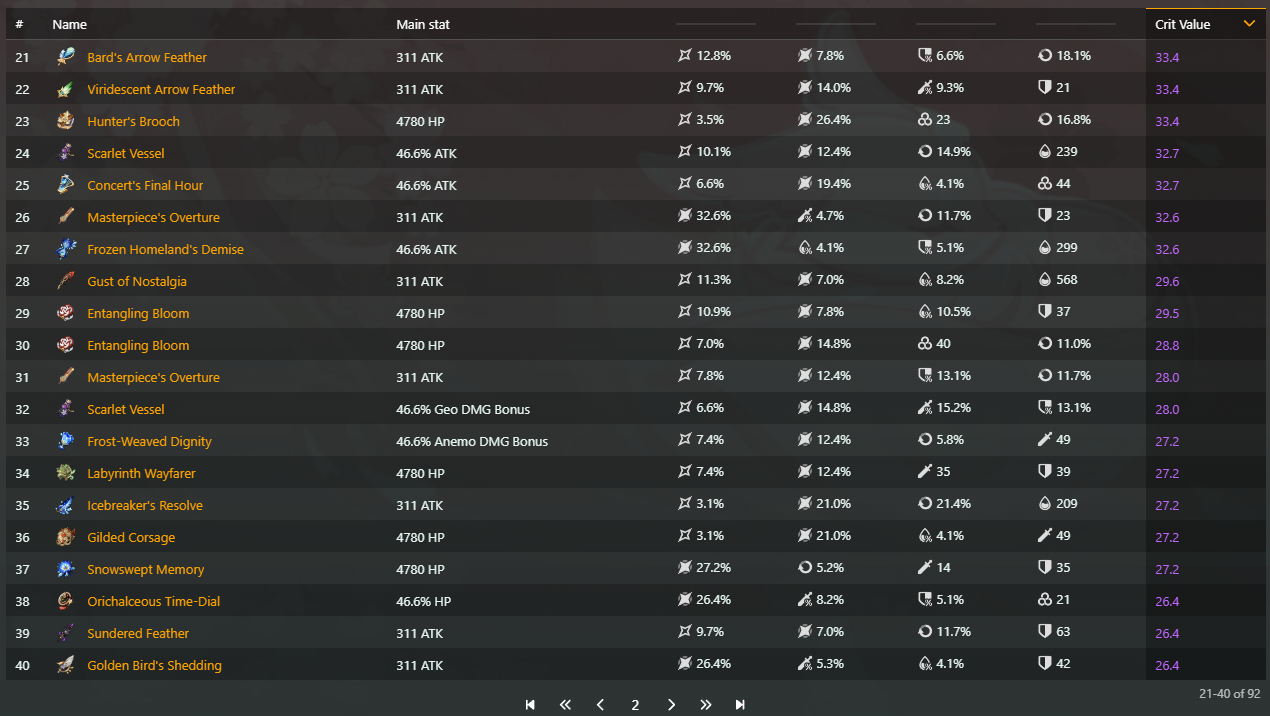Select the Labyrinth Wayfarer artifact icon
This screenshot has height=716, width=1270.
pyautogui.click(x=66, y=473)
